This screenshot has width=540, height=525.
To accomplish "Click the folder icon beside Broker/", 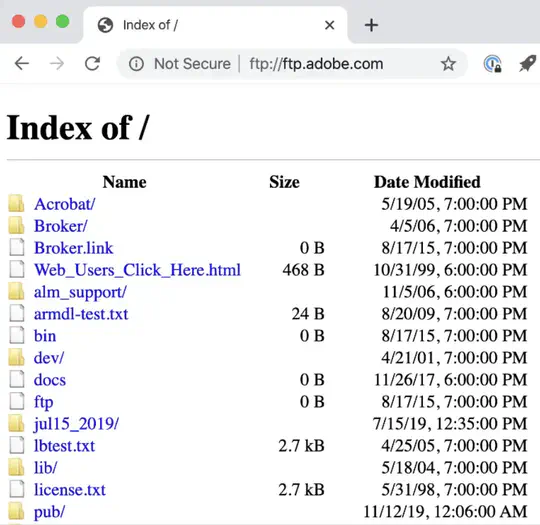I will click(16, 225).
